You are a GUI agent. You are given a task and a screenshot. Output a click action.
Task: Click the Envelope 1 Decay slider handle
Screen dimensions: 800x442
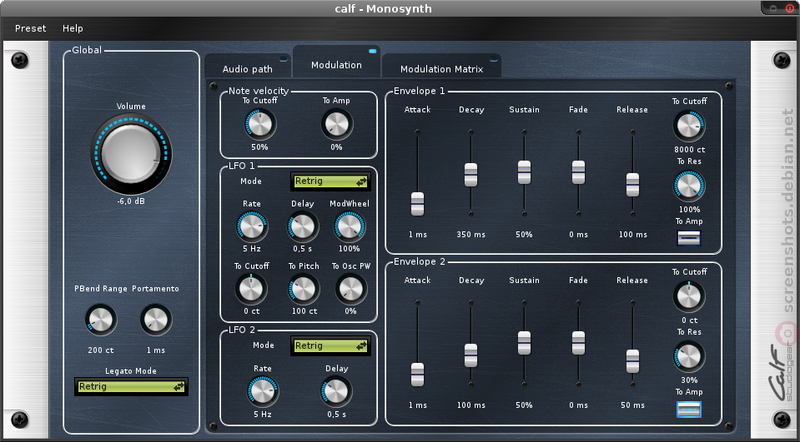(470, 175)
